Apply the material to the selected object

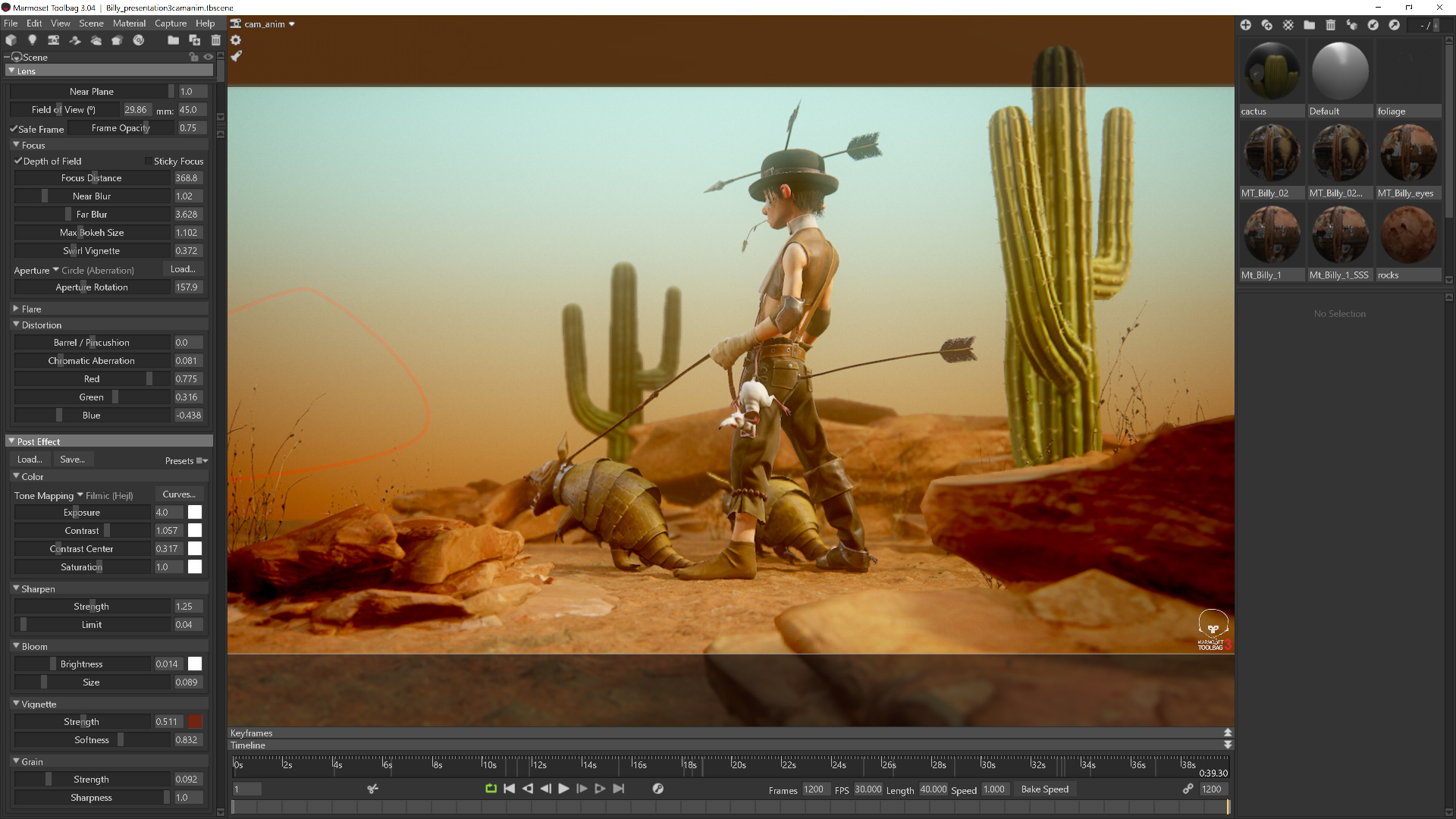[x=1352, y=25]
